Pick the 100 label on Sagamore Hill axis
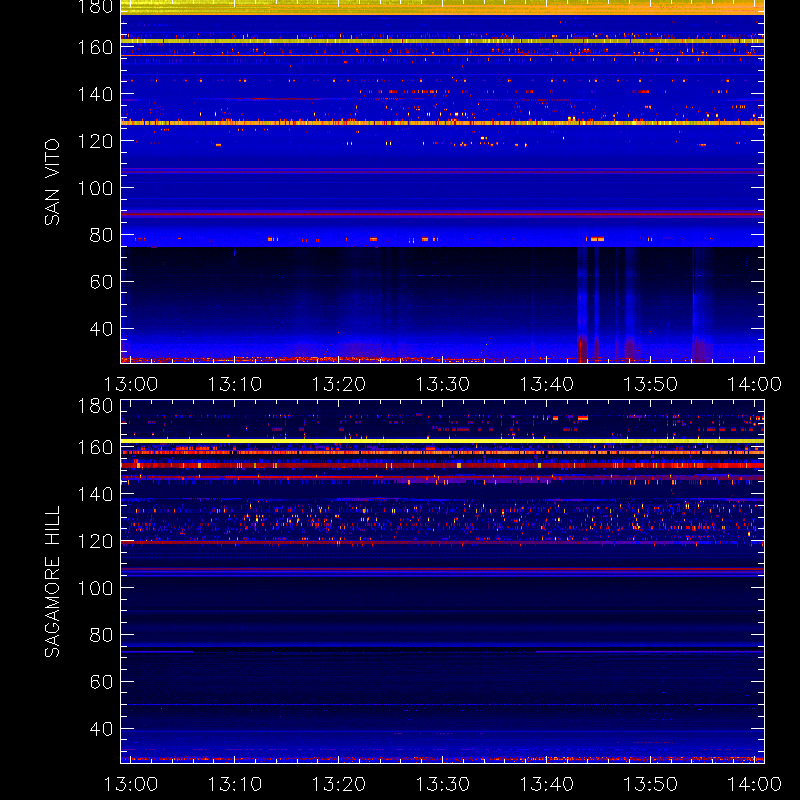The width and height of the screenshot is (800, 800). coord(95,588)
